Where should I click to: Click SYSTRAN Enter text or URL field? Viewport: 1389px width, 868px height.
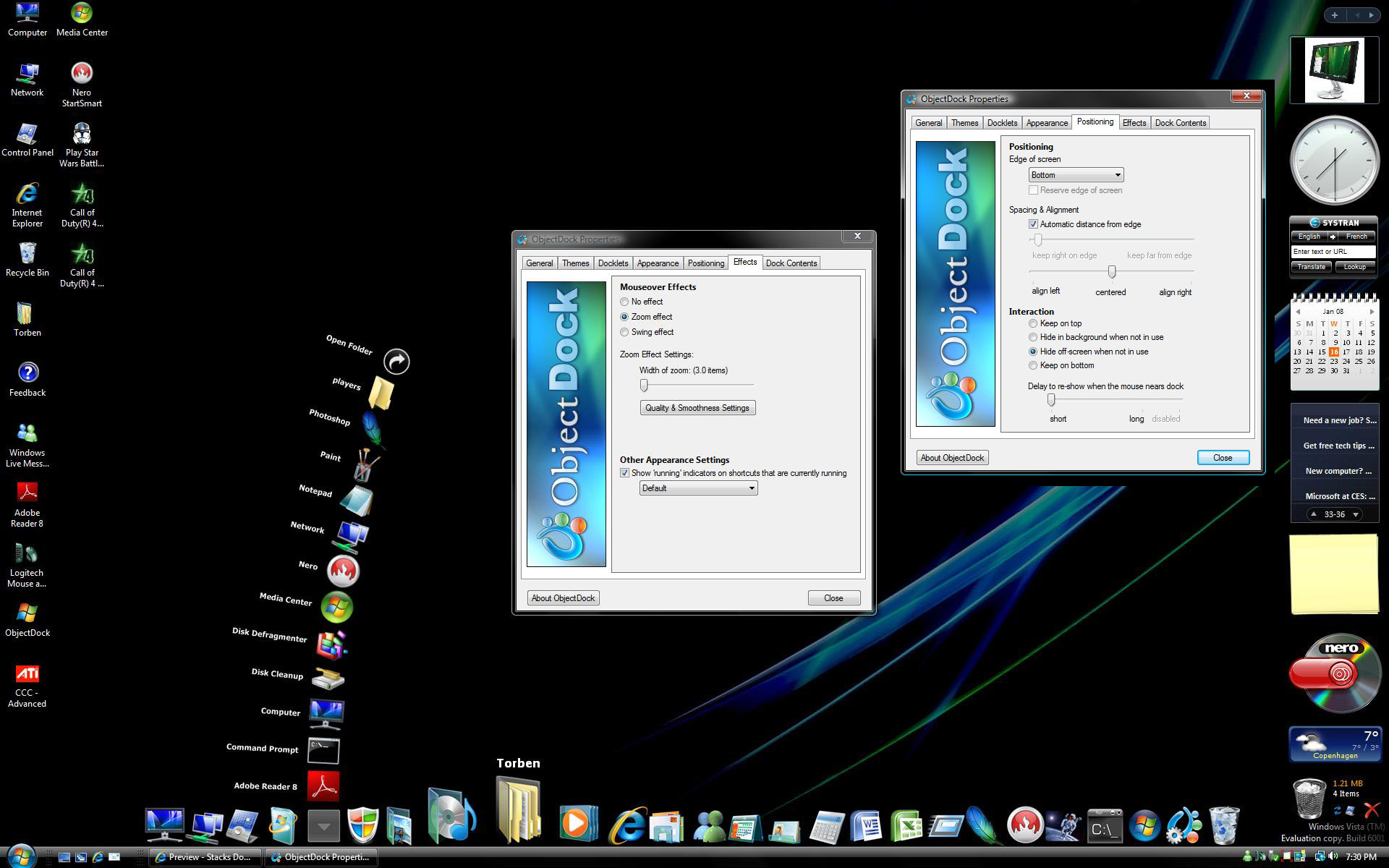click(1333, 252)
